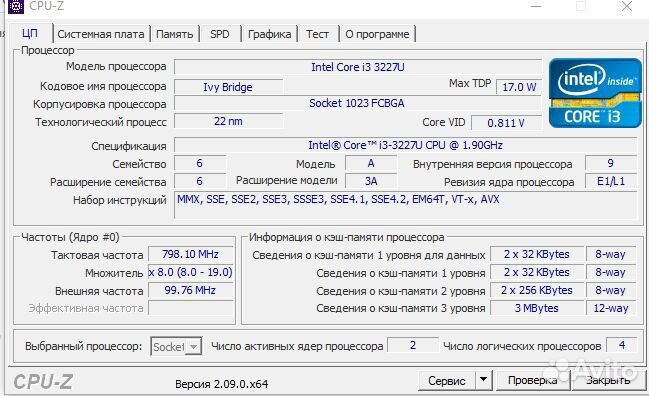Click the 12-way L3 associativity value
This screenshot has height=396, width=649.
[611, 308]
